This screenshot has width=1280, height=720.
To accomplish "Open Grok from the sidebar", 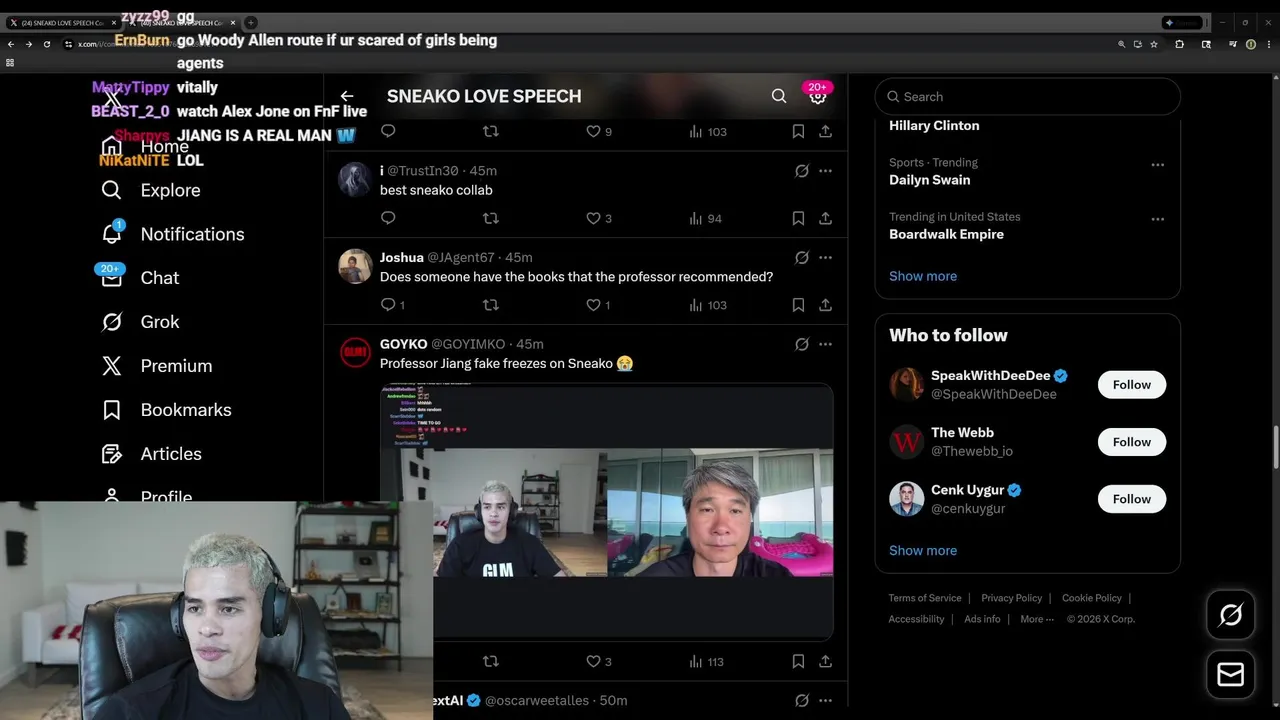I will pos(140,322).
